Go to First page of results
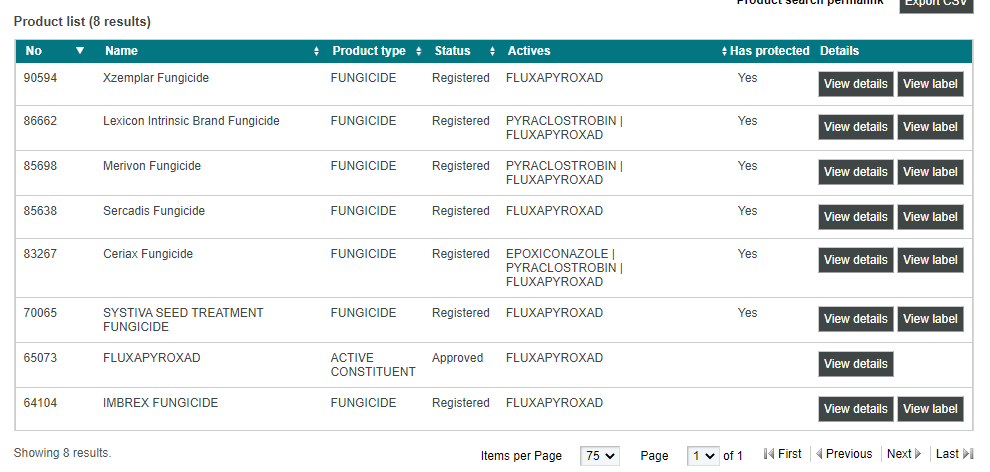The width and height of the screenshot is (990, 472). point(783,454)
